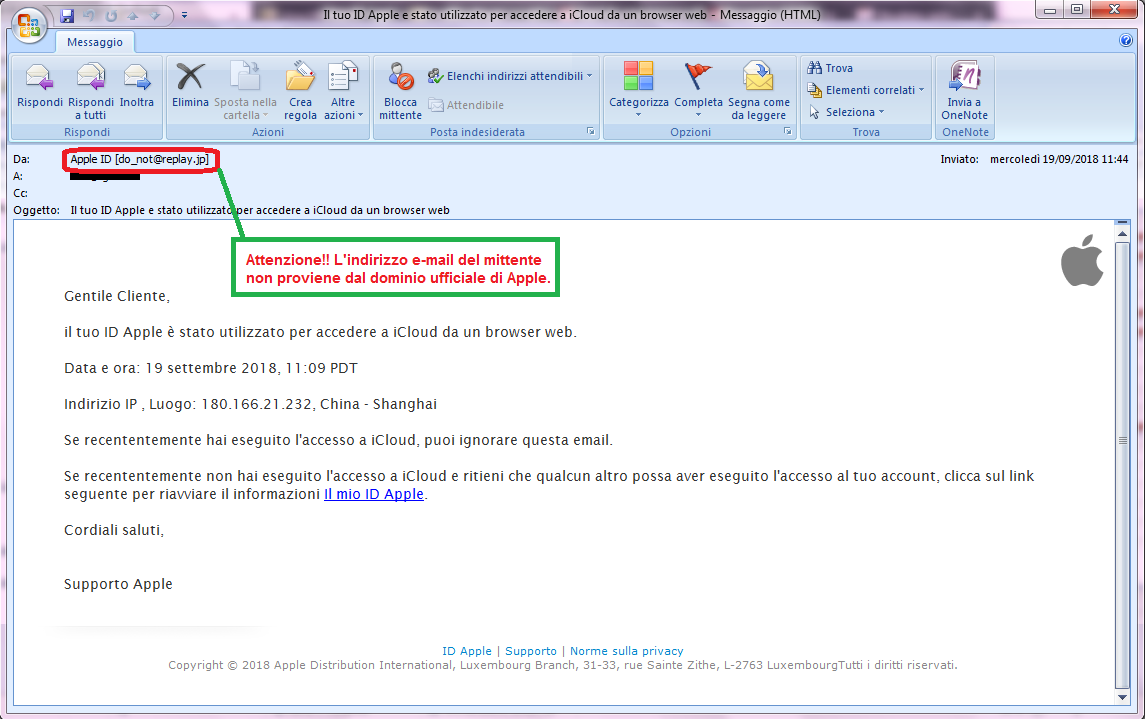Click the Trova binoculars button
The height and width of the screenshot is (719, 1147).
pyautogui.click(x=830, y=68)
